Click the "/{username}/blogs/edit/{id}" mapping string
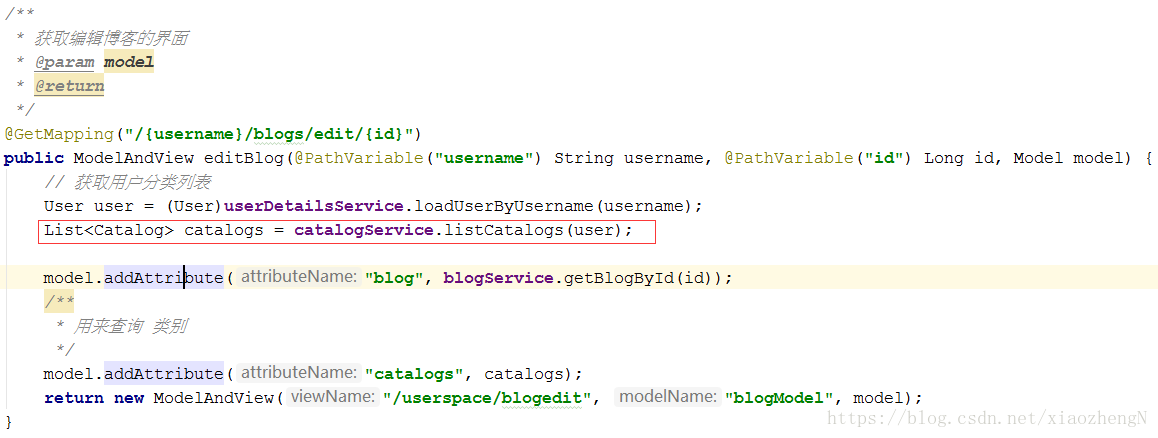Viewport: 1158px width, 438px height. (269, 134)
